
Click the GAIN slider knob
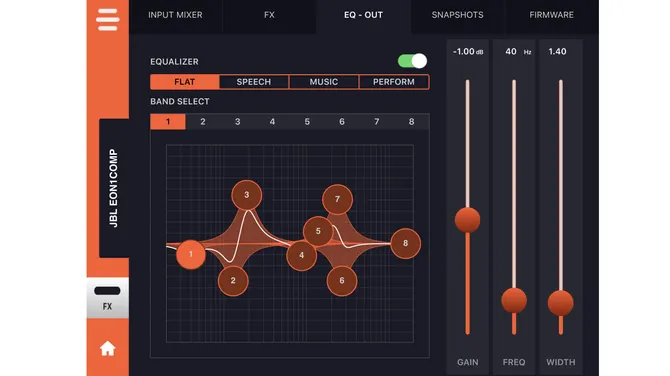pos(467,220)
